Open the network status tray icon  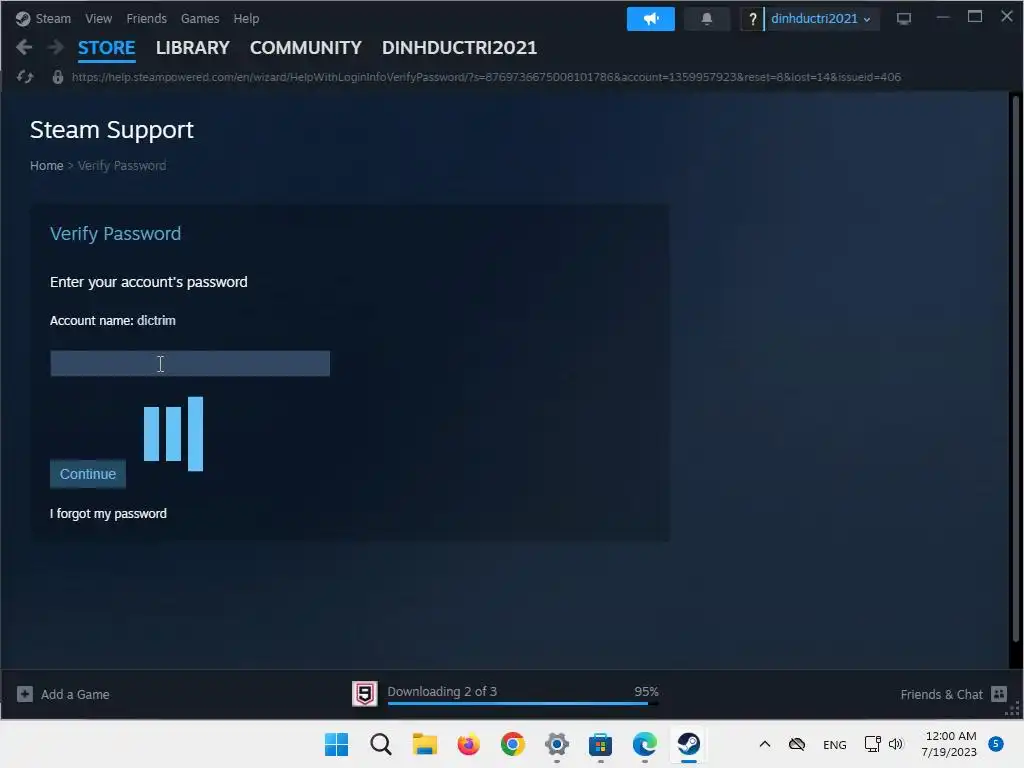click(x=872, y=744)
